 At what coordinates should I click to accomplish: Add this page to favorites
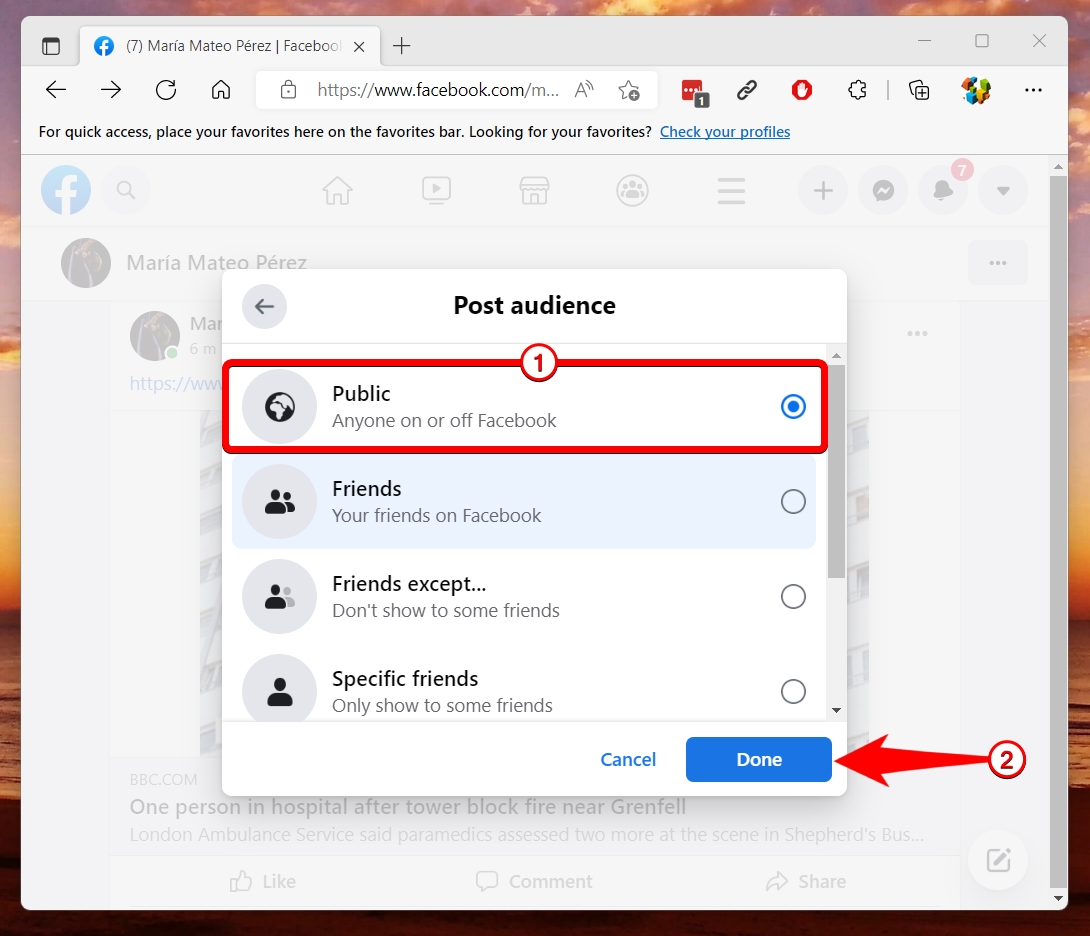629,90
